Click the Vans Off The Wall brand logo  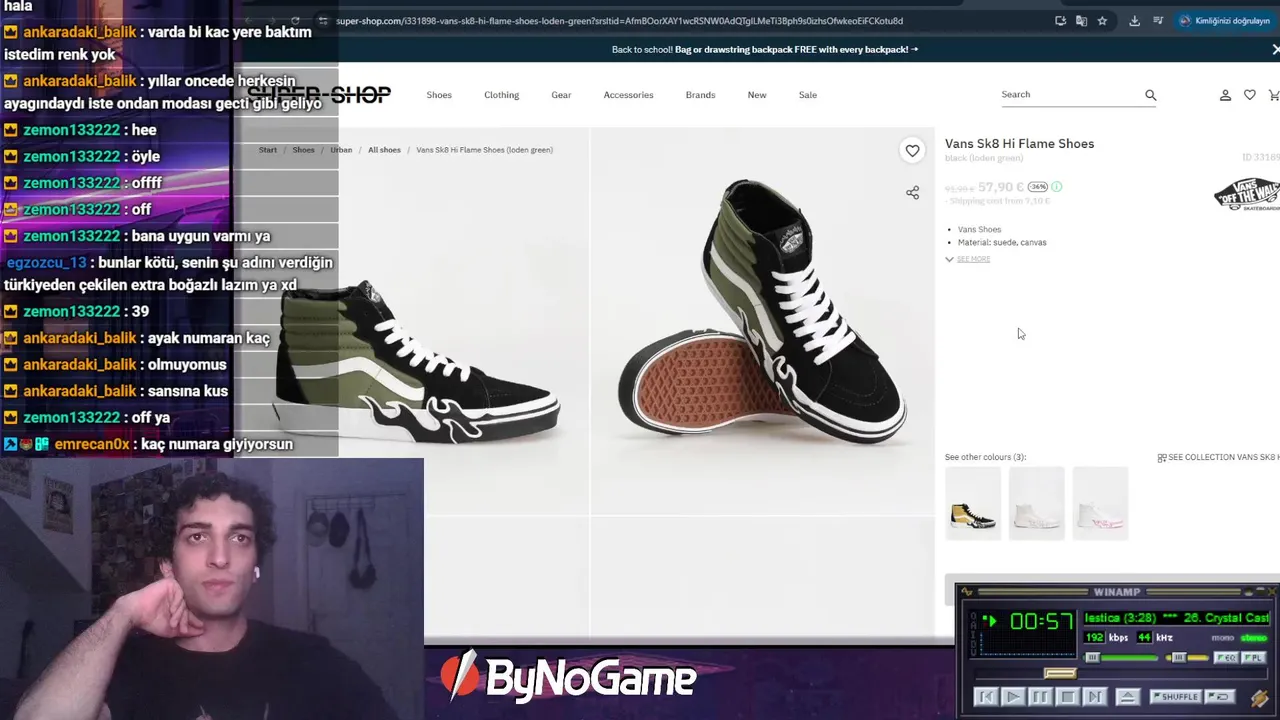pos(1246,193)
